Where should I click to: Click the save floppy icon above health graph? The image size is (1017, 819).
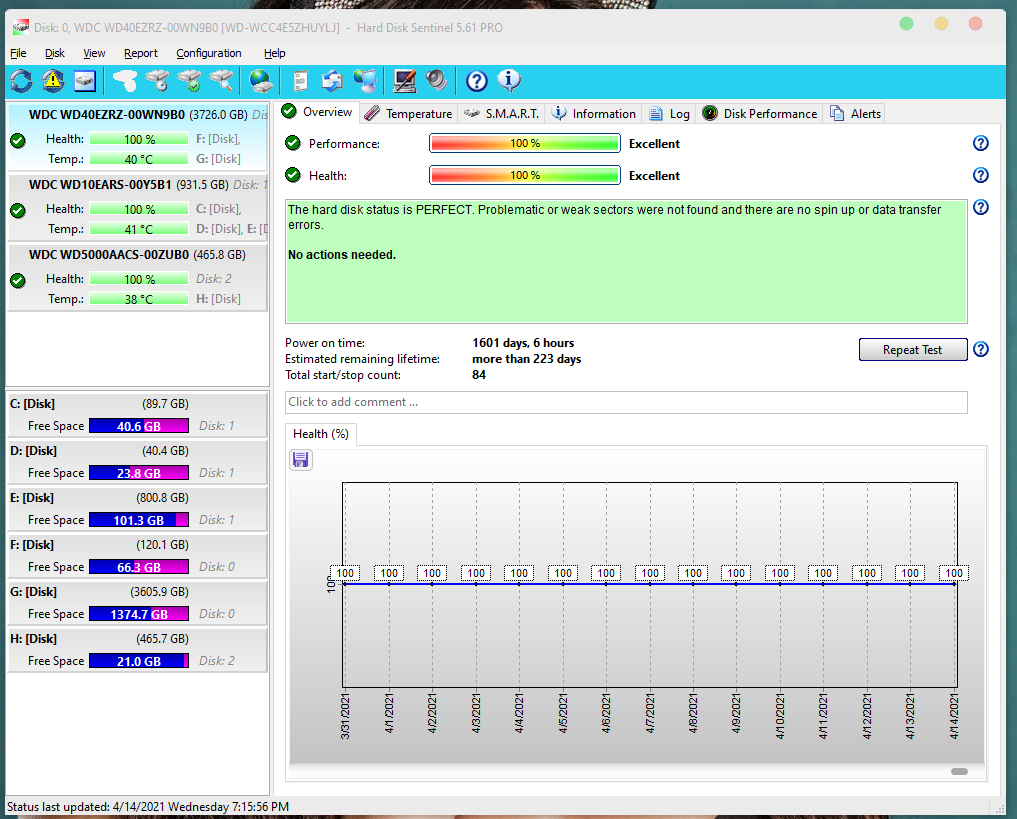pos(300,460)
